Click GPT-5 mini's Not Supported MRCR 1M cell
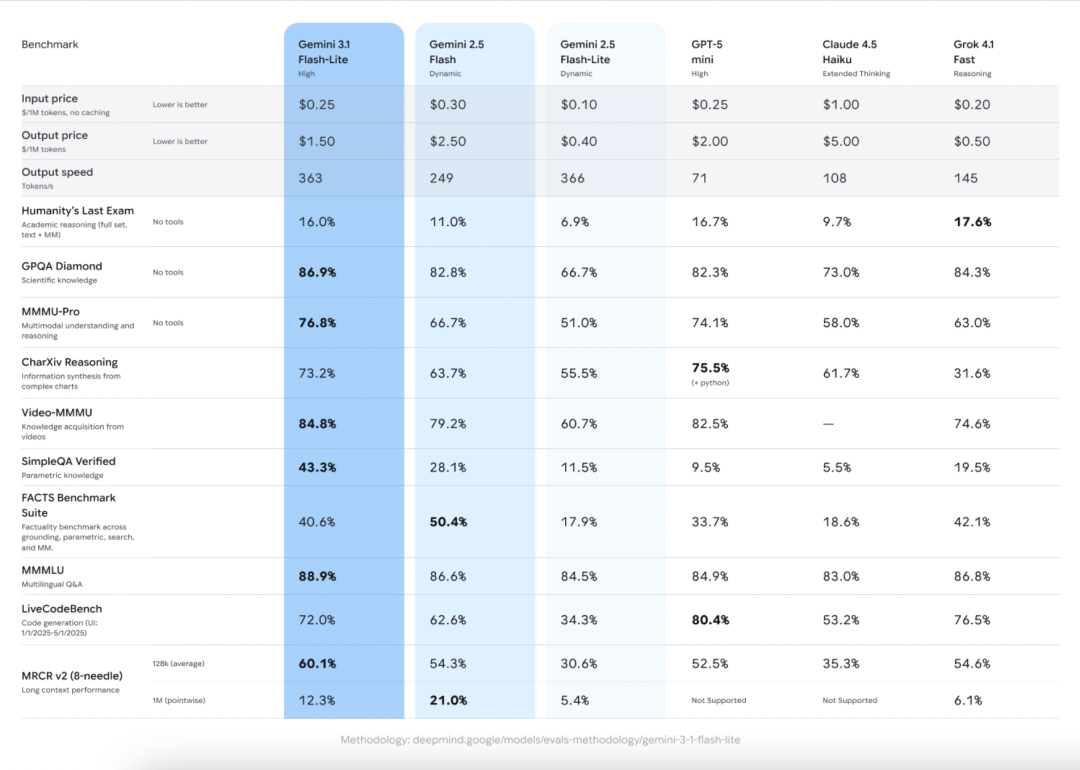Screen dimensions: 1080x770 [718, 700]
